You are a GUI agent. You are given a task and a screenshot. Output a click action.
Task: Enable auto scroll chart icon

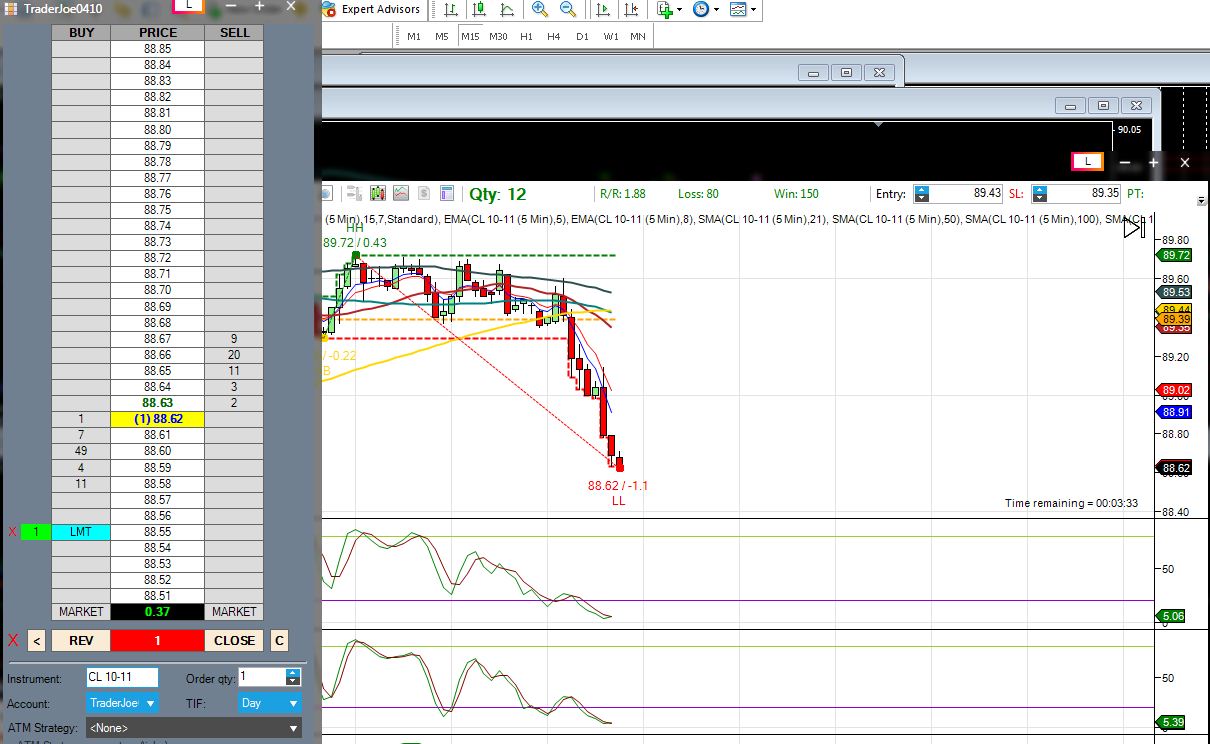click(603, 9)
